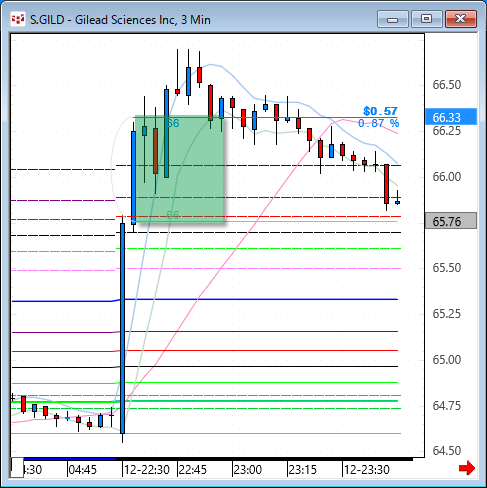Click the blue time-axis scrollbar segment
Viewport: 487px width, 488px height.
click(x=70, y=459)
